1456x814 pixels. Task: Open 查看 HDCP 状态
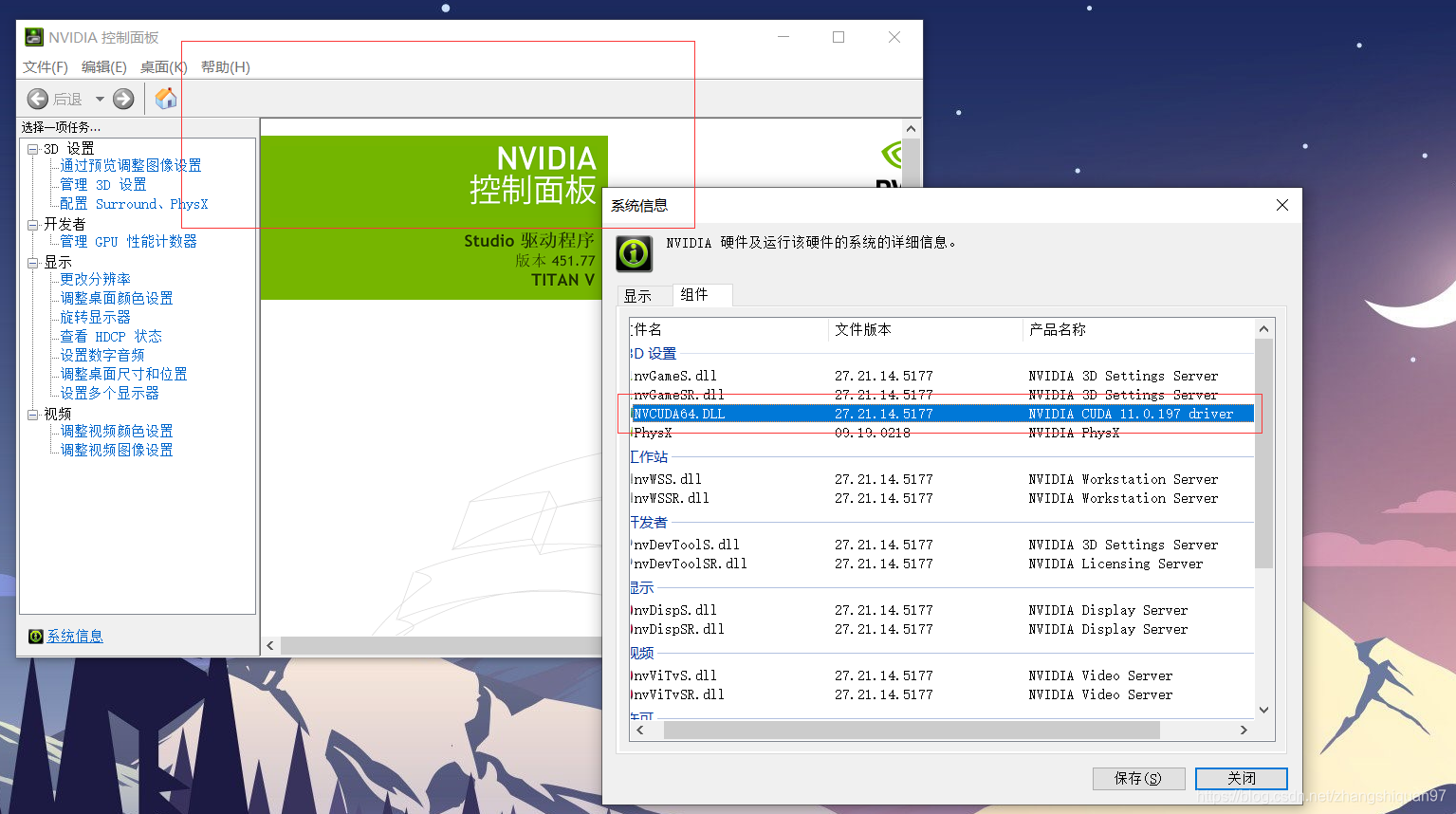coord(111,336)
